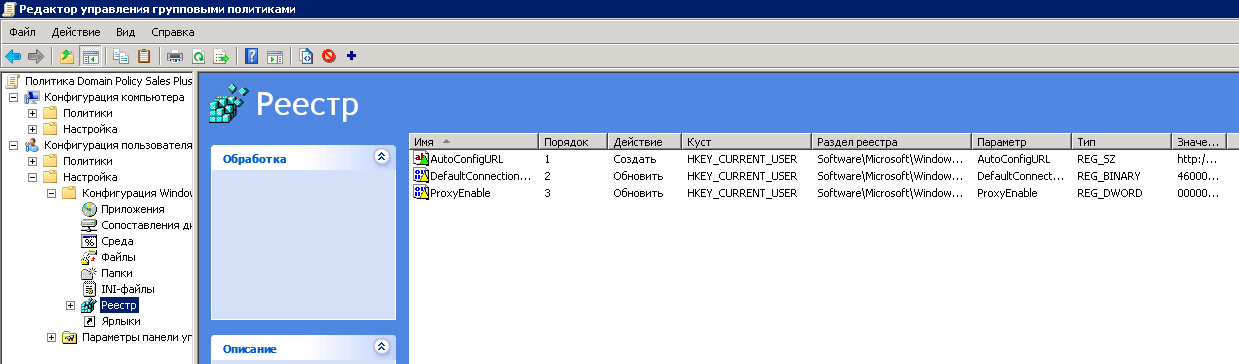Screen dimensions: 1239x364
Task: Open the Действие menu
Action: click(76, 32)
